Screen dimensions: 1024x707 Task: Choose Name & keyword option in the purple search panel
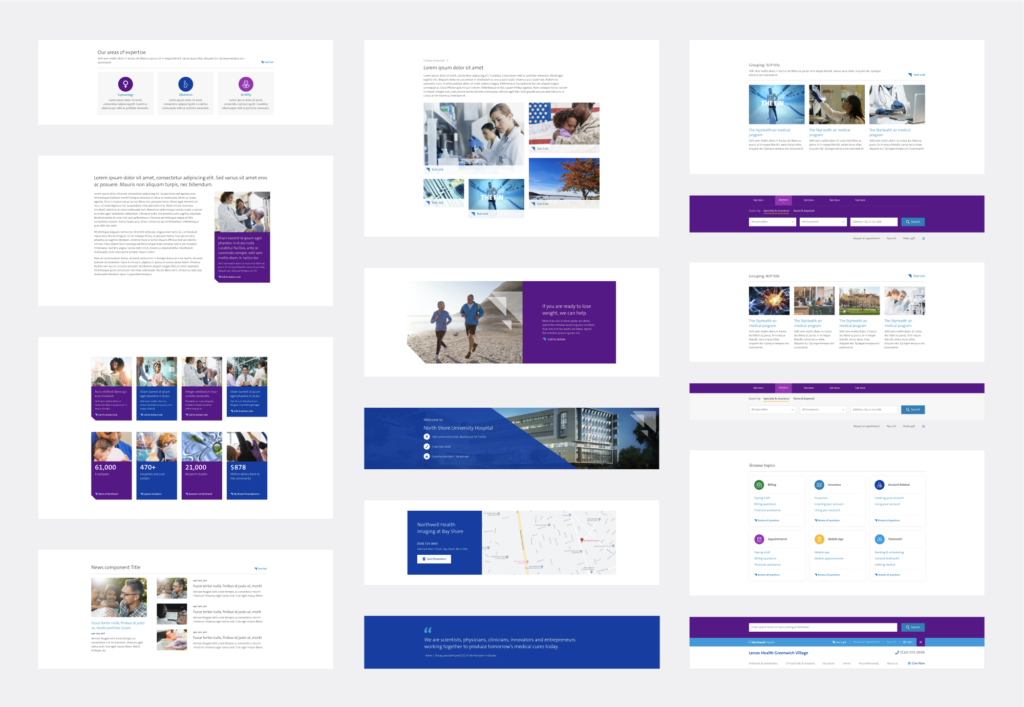[806, 211]
